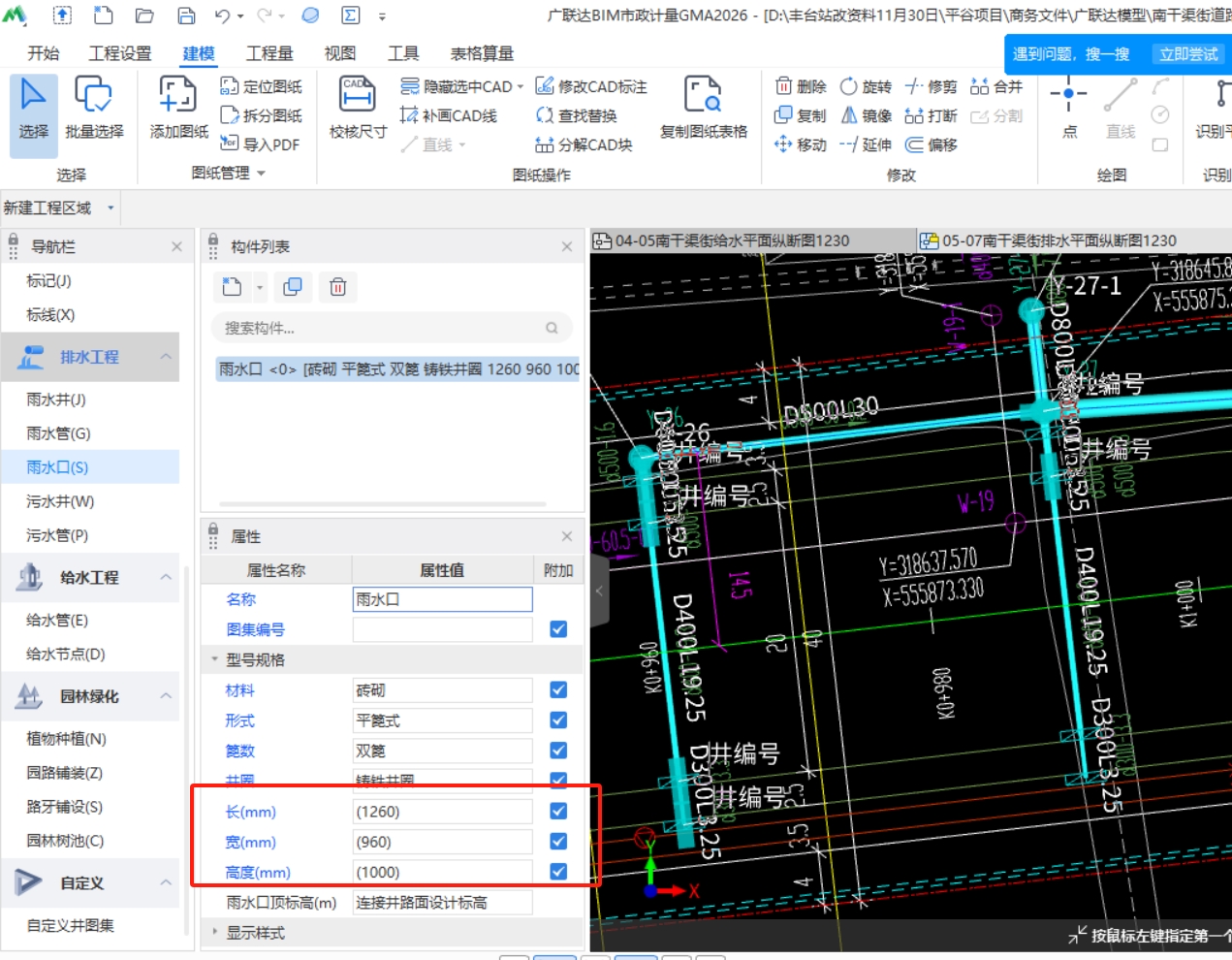
Task: Click the 偏移 tool
Action: [931, 144]
